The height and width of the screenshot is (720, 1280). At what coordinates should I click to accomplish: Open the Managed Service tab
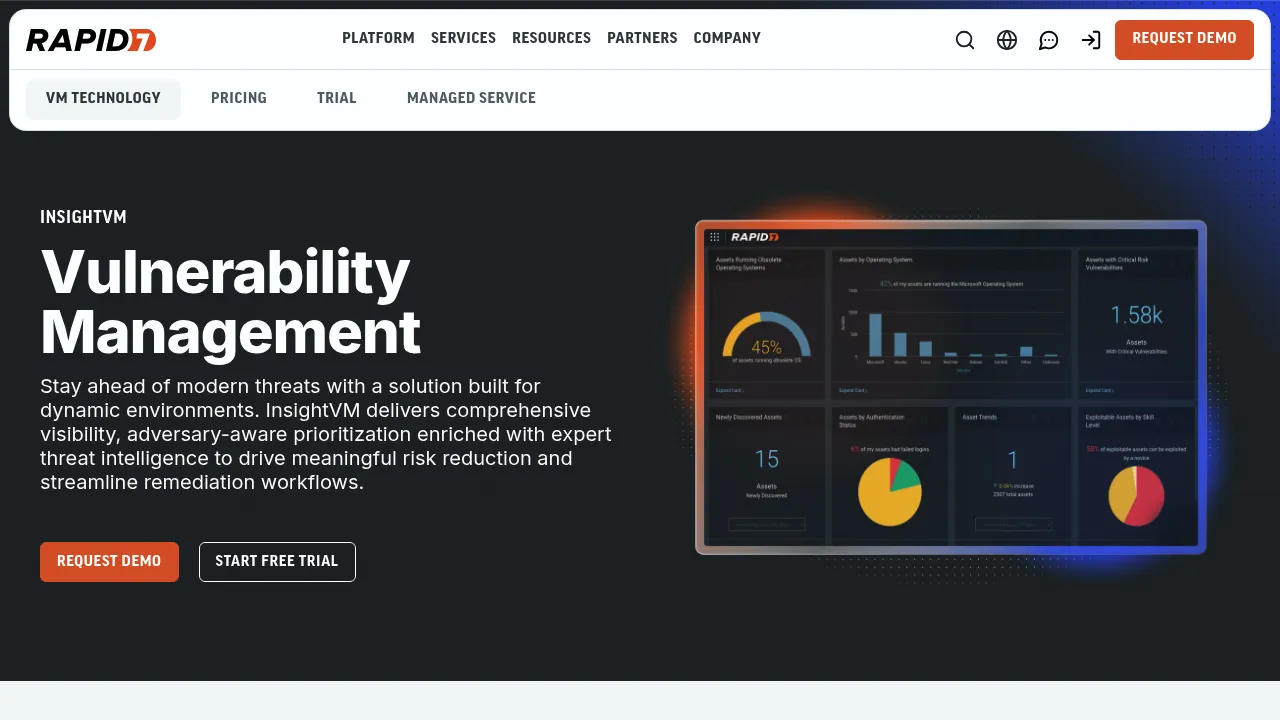coord(471,99)
